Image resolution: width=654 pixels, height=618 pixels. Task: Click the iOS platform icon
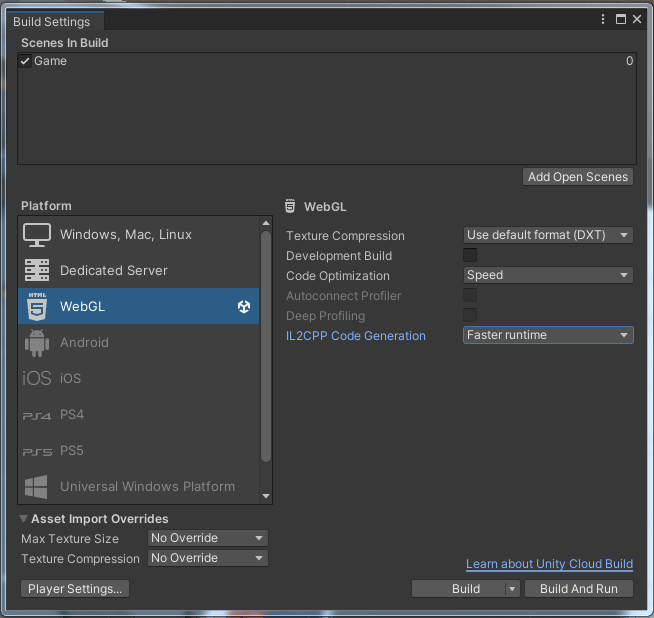tap(37, 378)
